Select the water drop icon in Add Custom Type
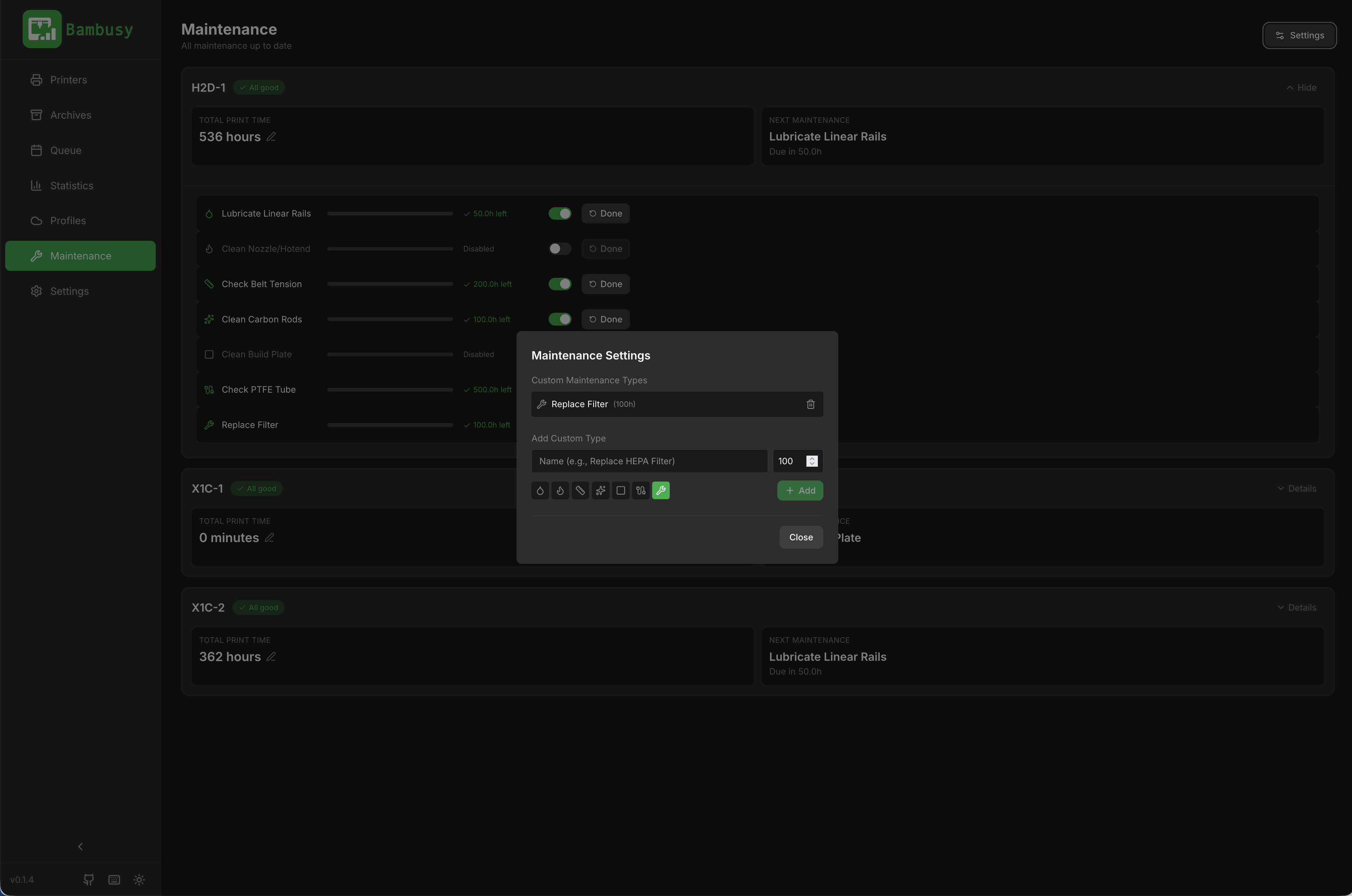 click(540, 490)
